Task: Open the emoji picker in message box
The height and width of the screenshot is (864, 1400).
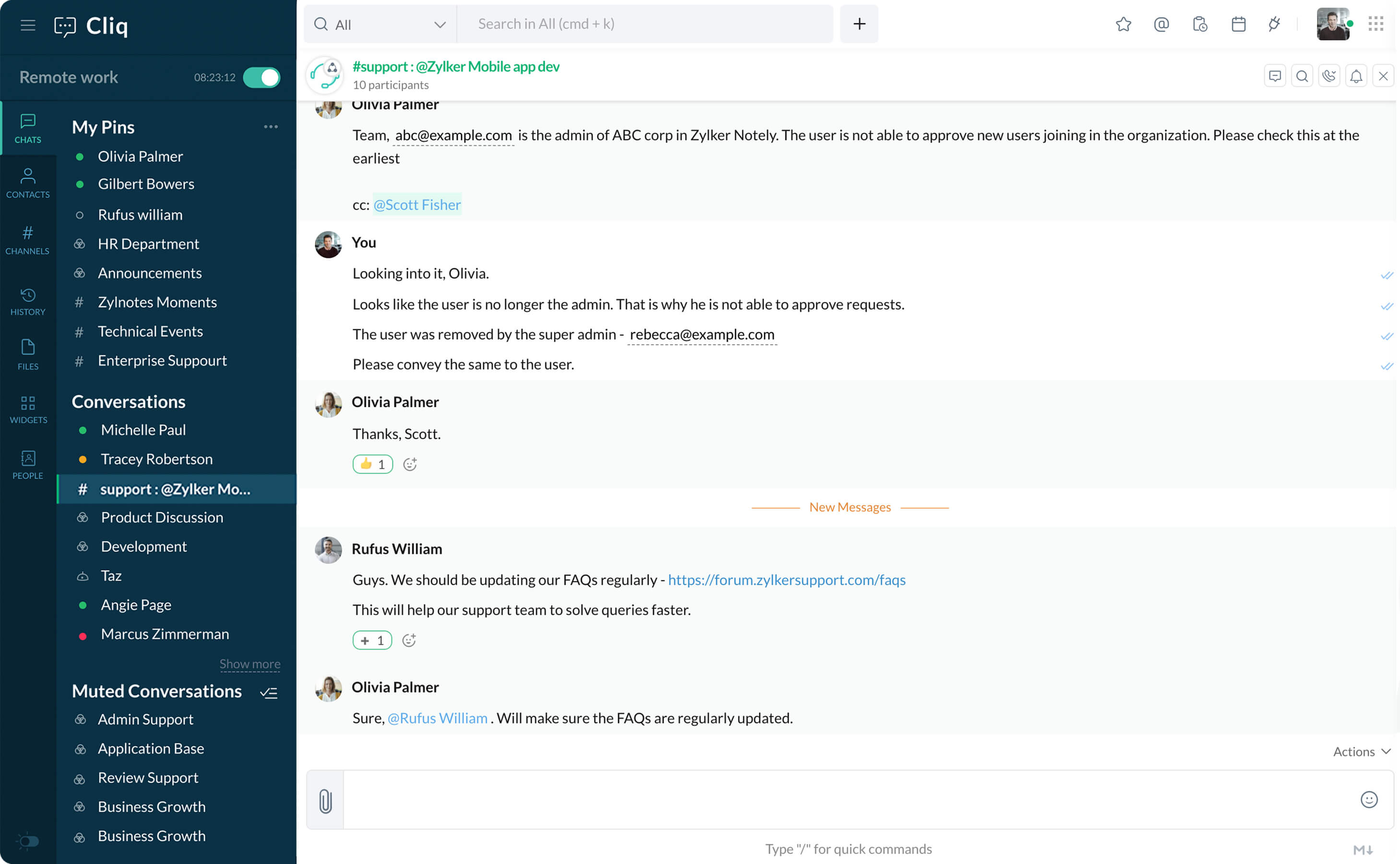Action: 1369,800
